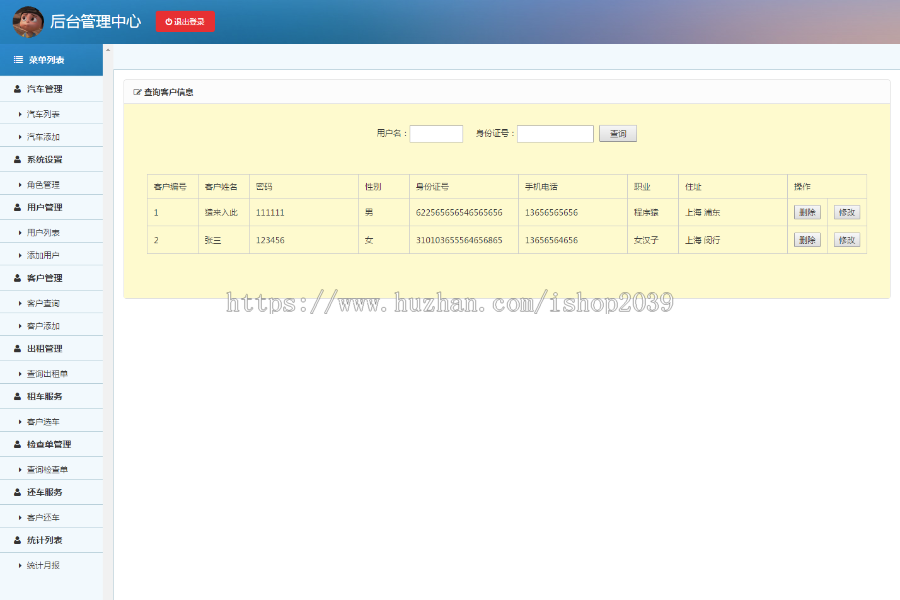
Task: Click the person icon beside 检查单管理
Action: 17,444
